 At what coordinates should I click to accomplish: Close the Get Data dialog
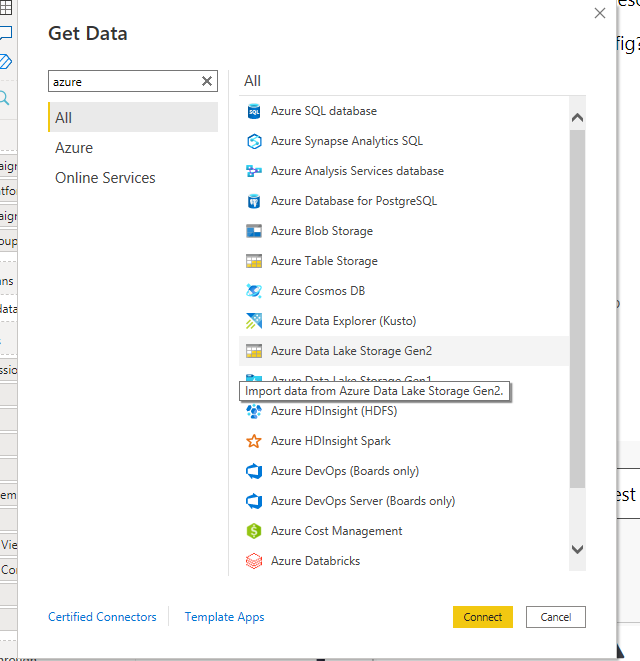600,13
